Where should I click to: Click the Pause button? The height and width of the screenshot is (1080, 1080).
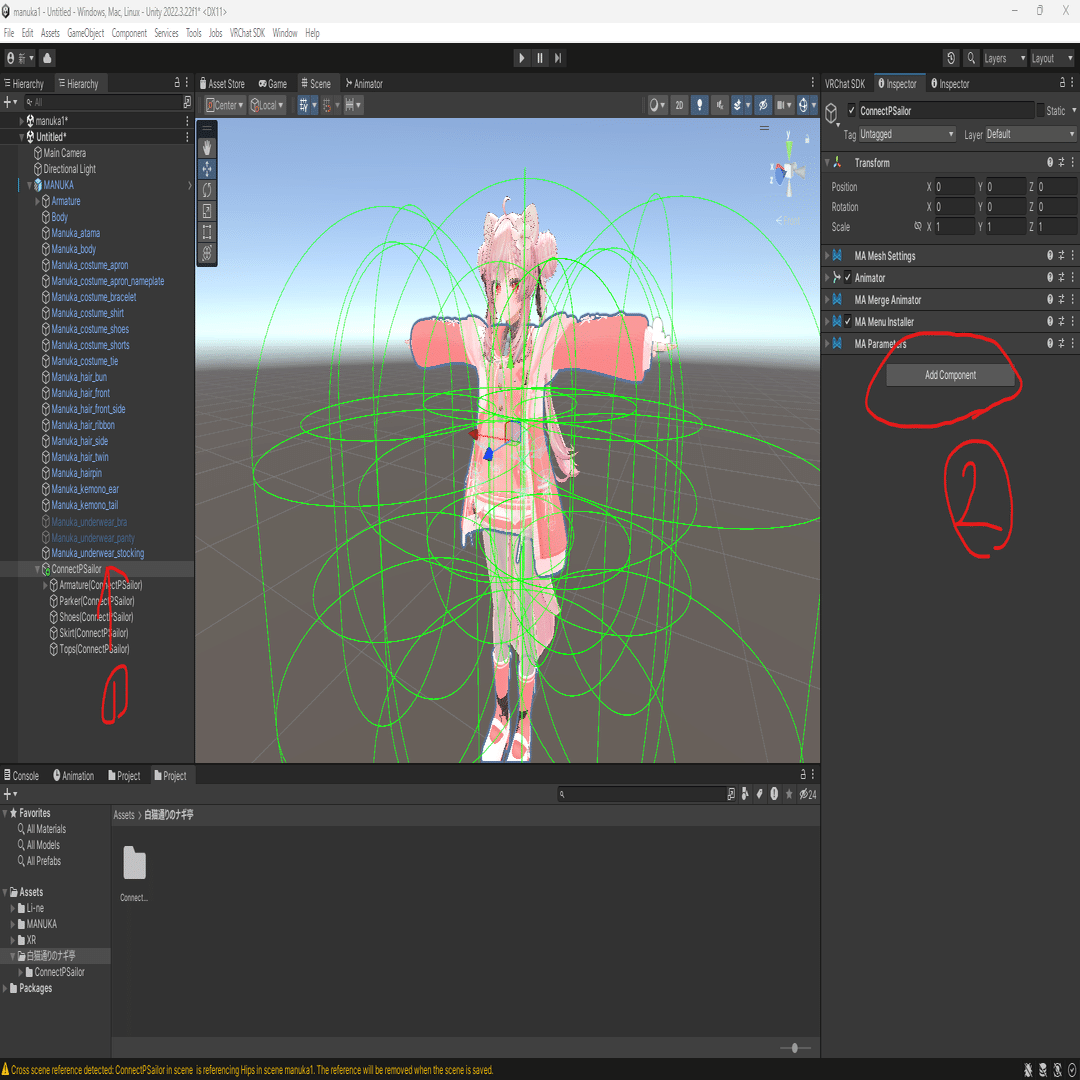pyautogui.click(x=540, y=58)
